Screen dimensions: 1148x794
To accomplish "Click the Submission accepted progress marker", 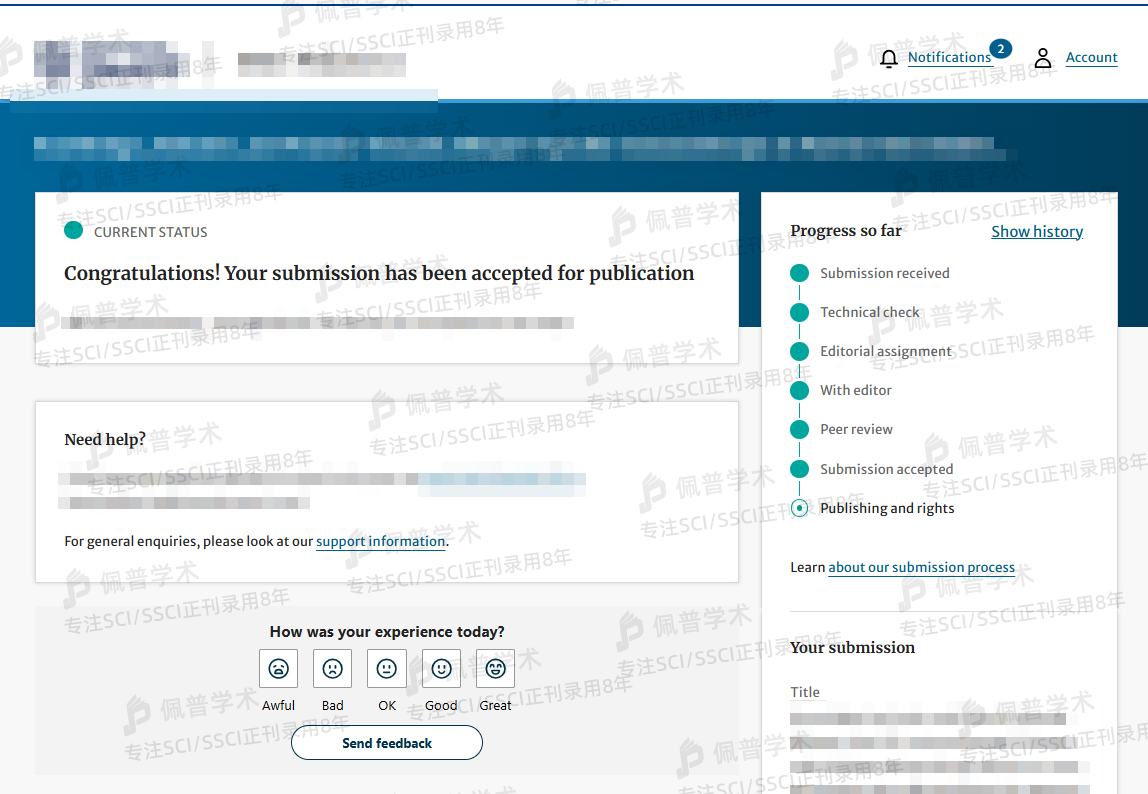I will pyautogui.click(x=799, y=469).
